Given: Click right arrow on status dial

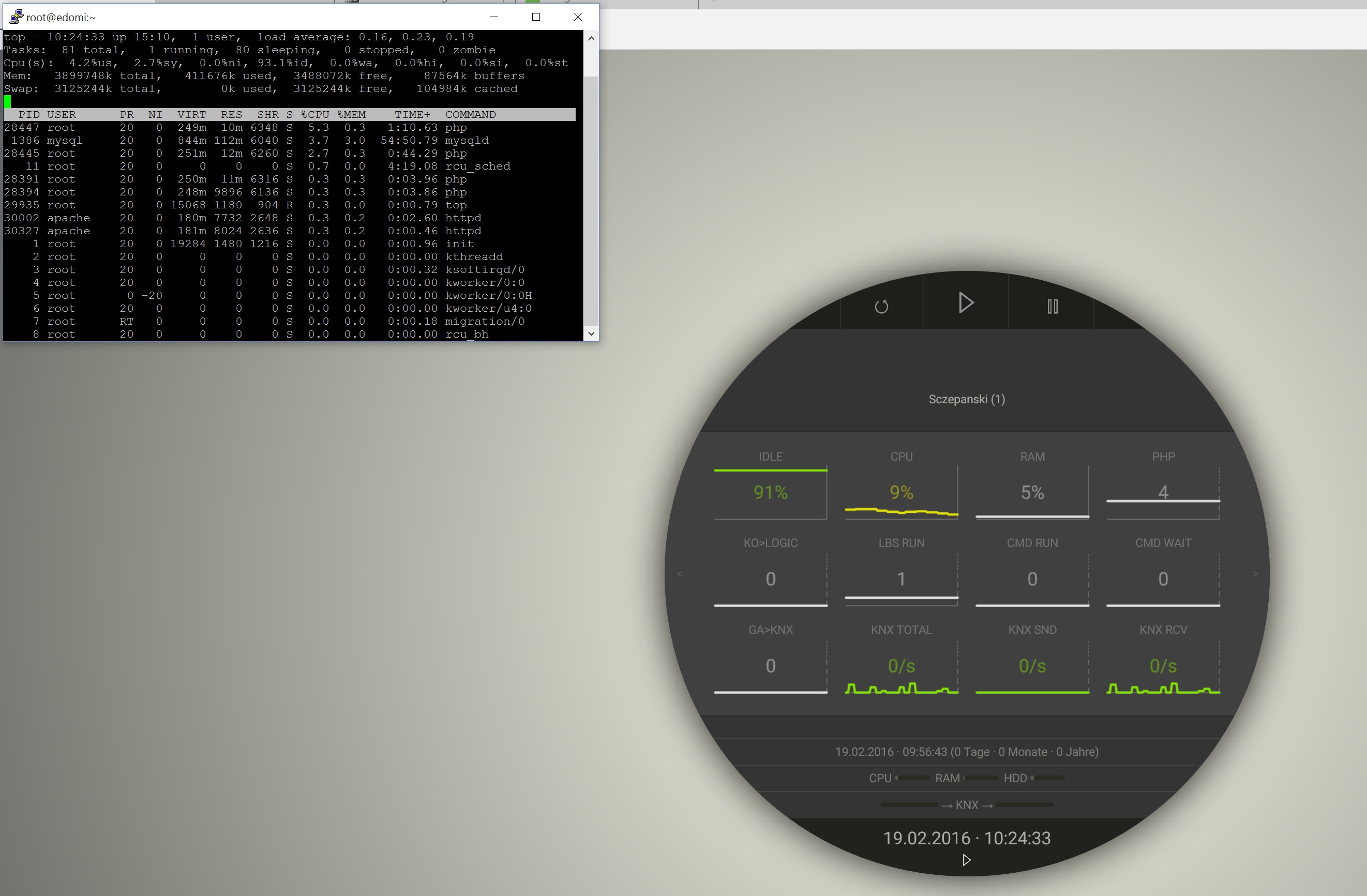Looking at the screenshot, I should click(x=1255, y=573).
